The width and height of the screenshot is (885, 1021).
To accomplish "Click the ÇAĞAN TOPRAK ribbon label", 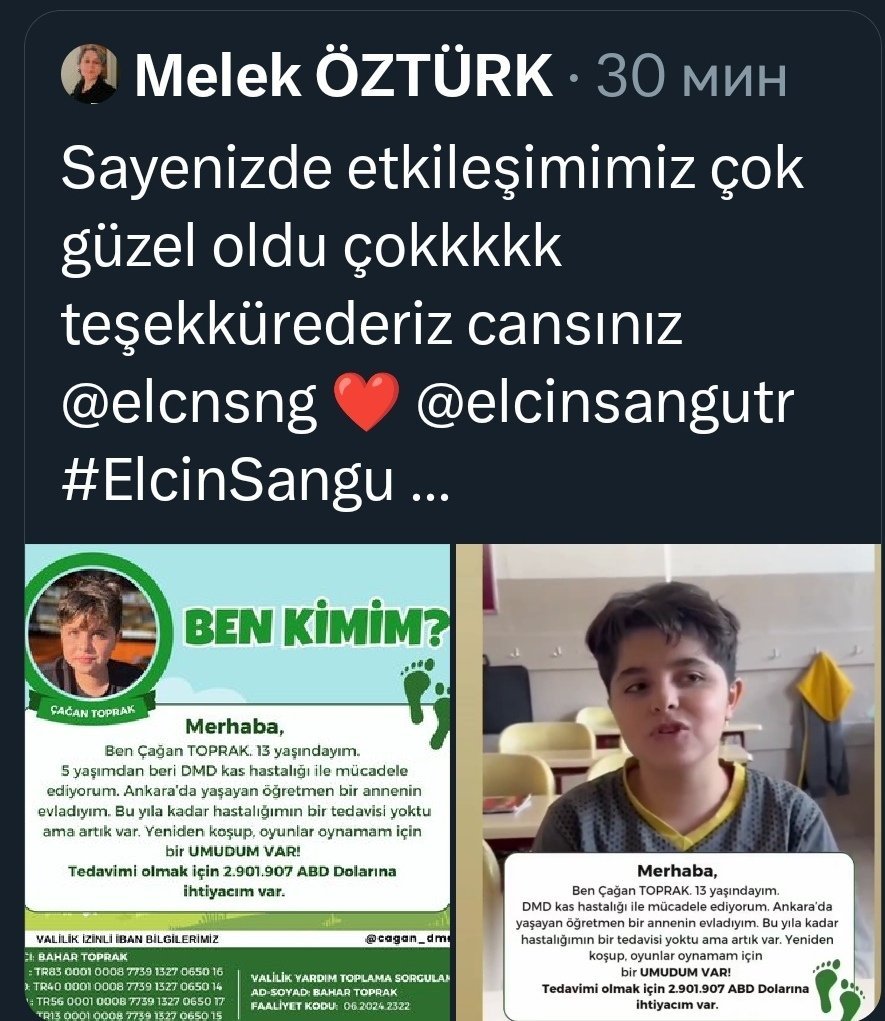I will [93, 711].
